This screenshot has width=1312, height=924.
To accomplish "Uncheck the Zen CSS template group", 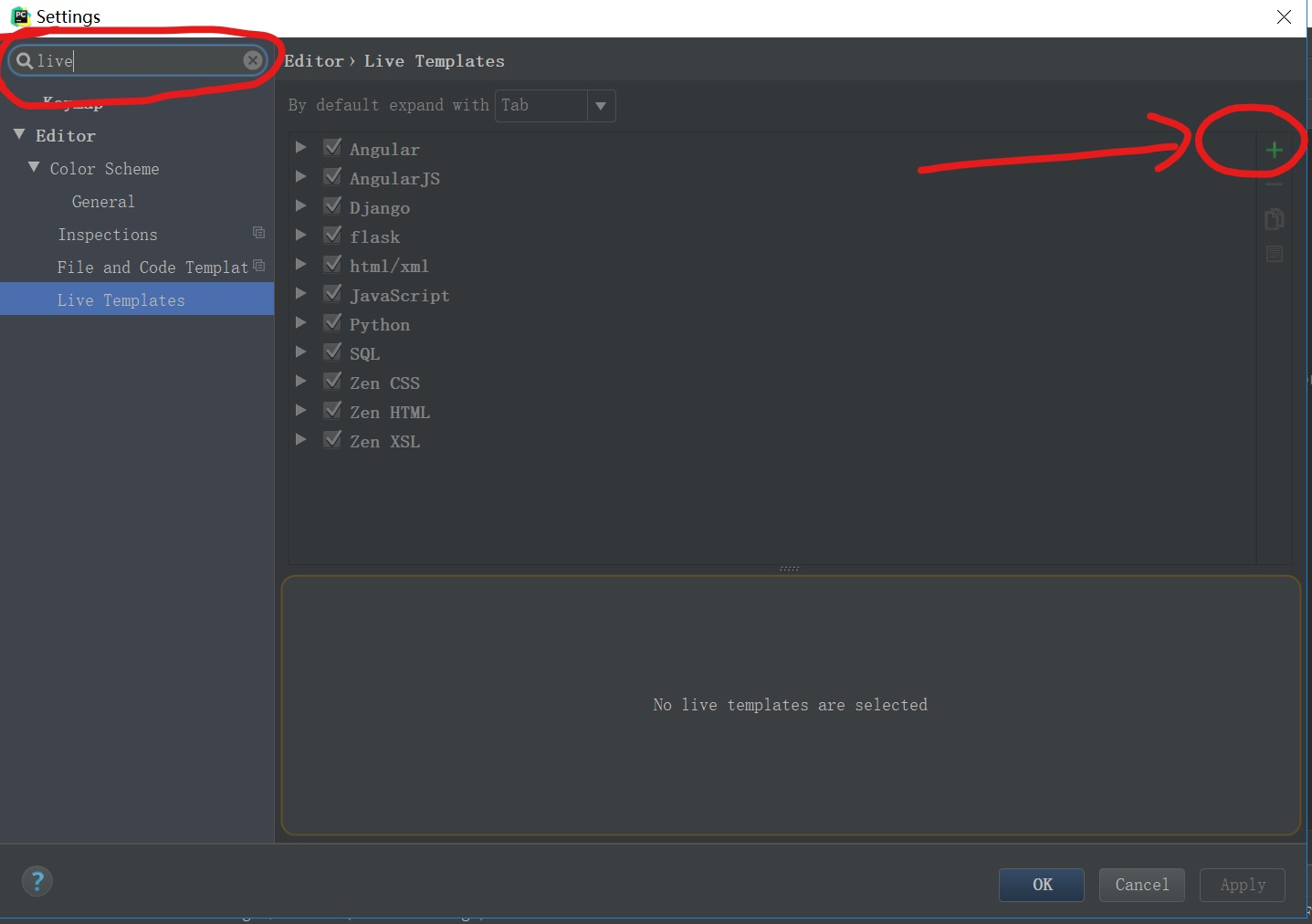I will coord(332,381).
